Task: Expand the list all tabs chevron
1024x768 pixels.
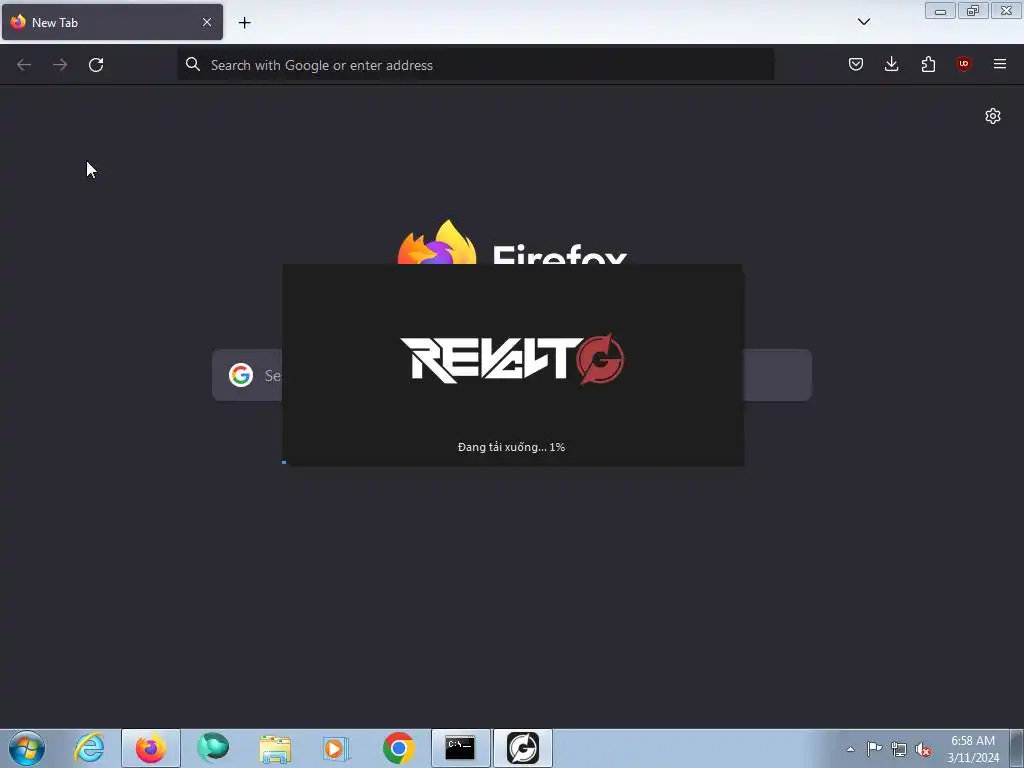Action: point(863,22)
